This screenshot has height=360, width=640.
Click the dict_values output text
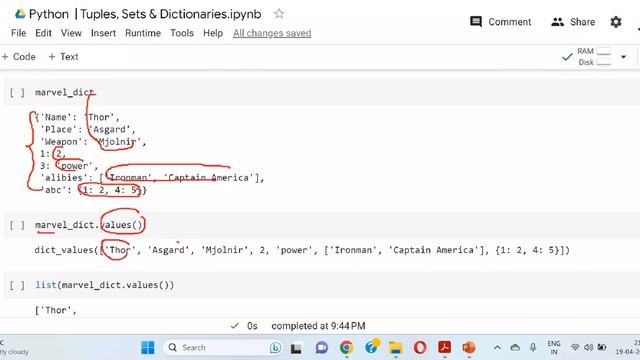tap(302, 250)
